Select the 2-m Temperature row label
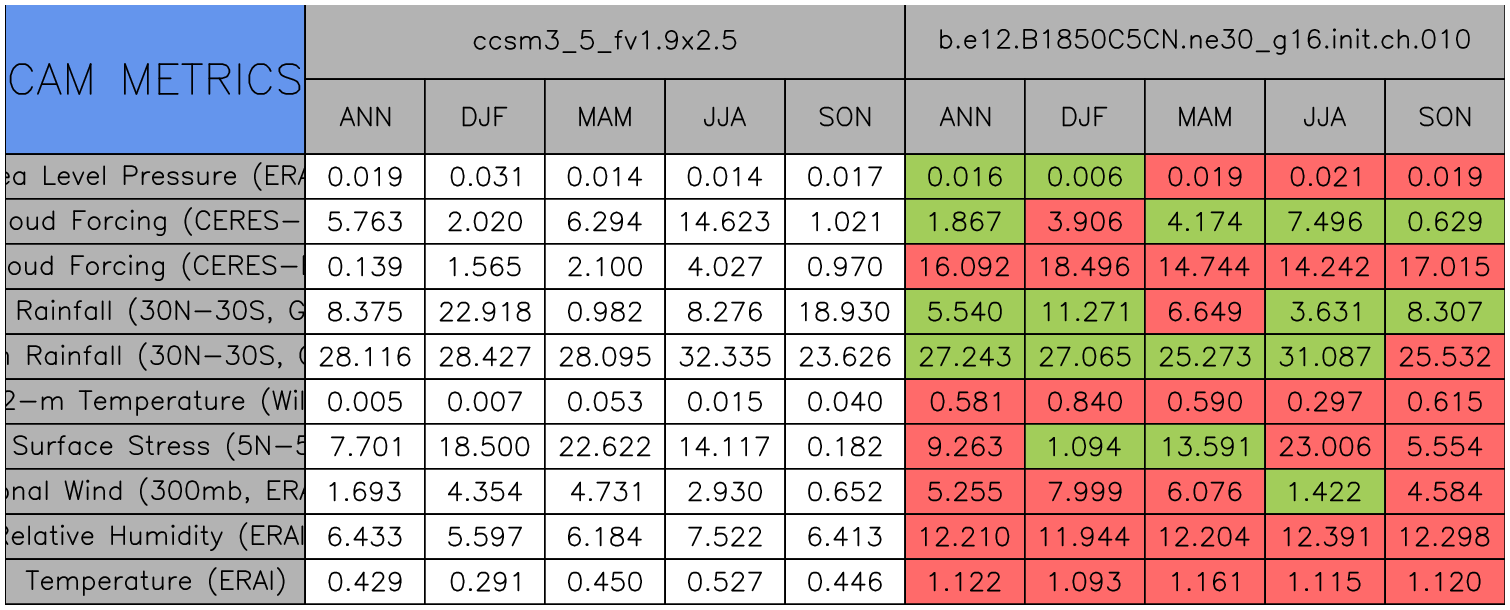This screenshot has width=1510, height=610. pyautogui.click(x=155, y=401)
